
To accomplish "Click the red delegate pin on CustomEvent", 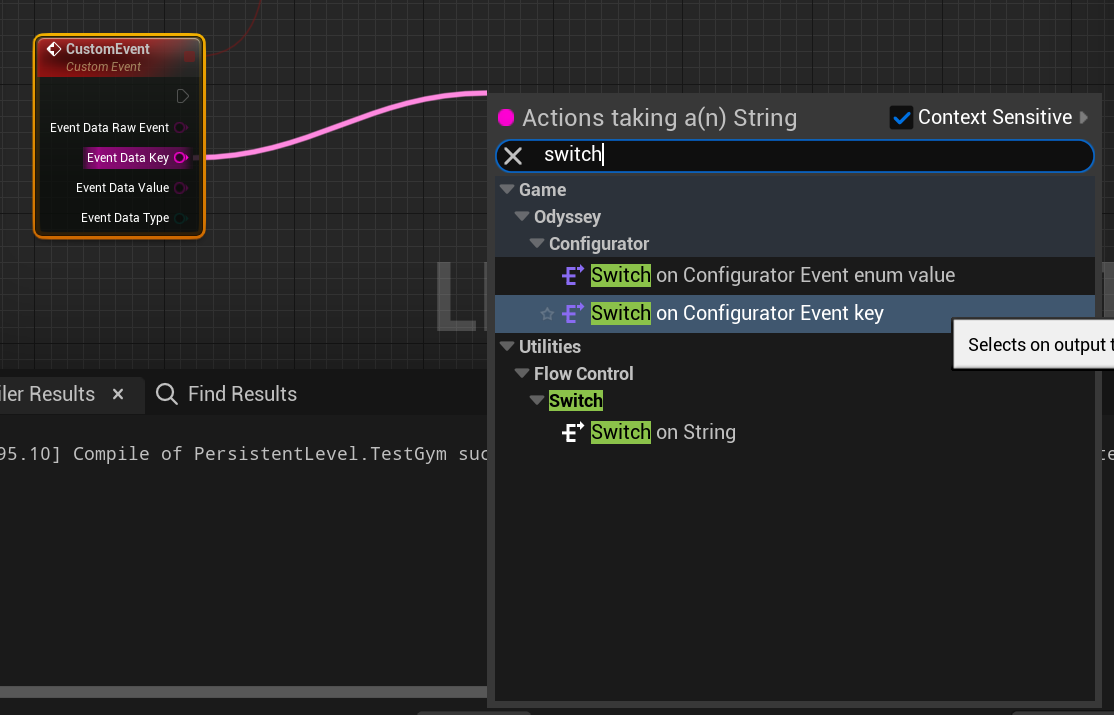I will [189, 57].
